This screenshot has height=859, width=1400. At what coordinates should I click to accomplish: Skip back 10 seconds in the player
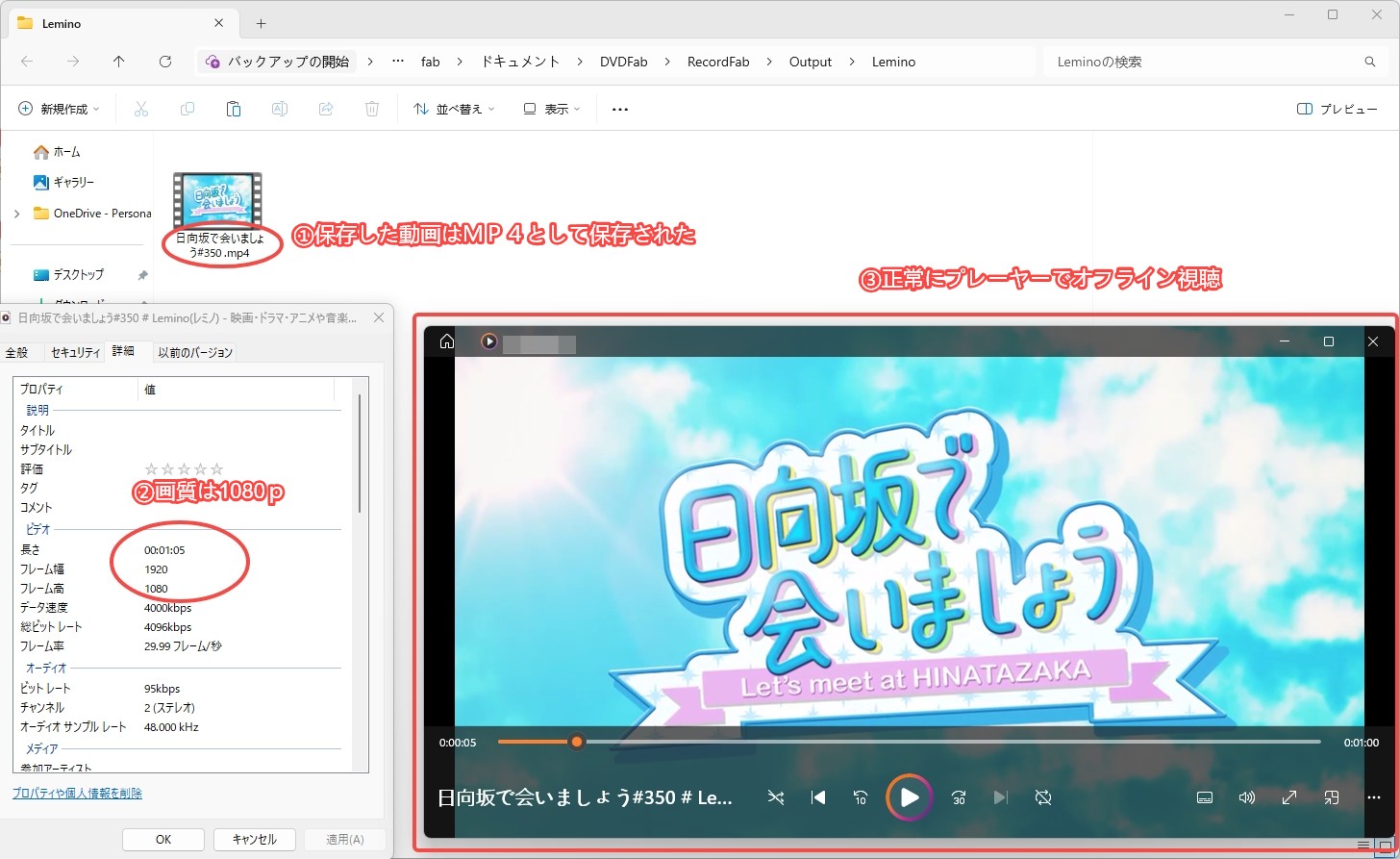[860, 797]
